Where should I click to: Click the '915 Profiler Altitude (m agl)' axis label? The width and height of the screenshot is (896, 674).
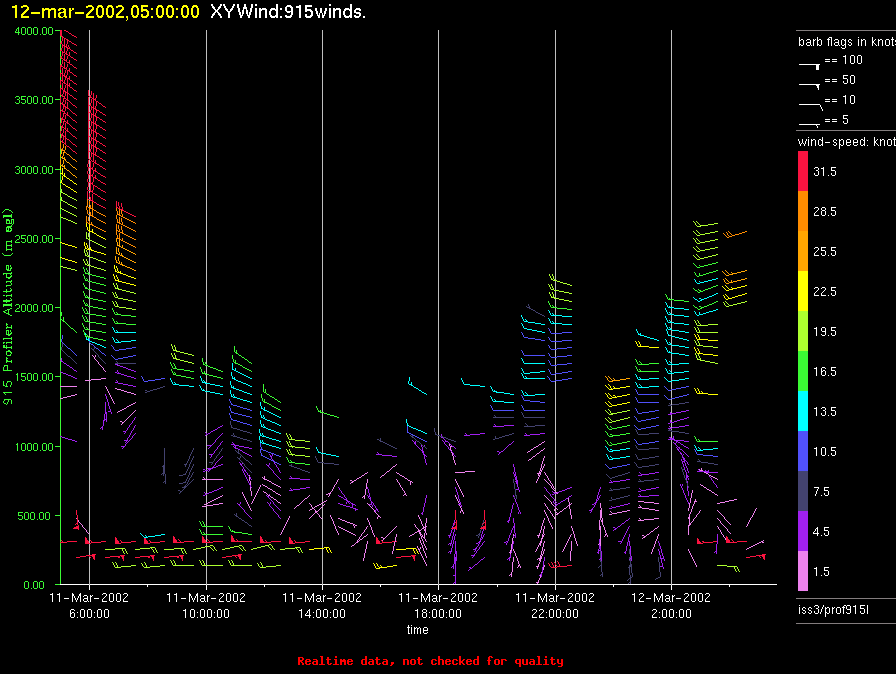(8, 307)
